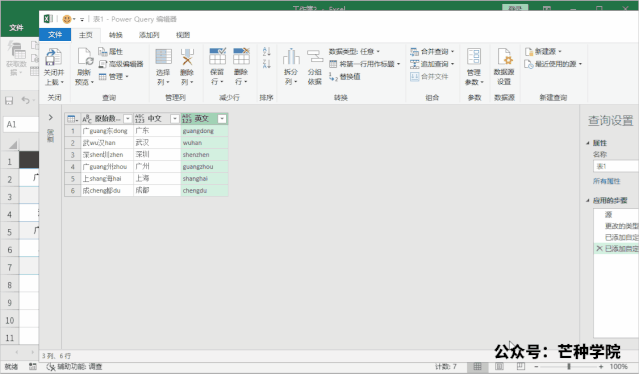Sort descending with the Z-A icon
The height and width of the screenshot is (374, 639).
pyautogui.click(x=267, y=64)
